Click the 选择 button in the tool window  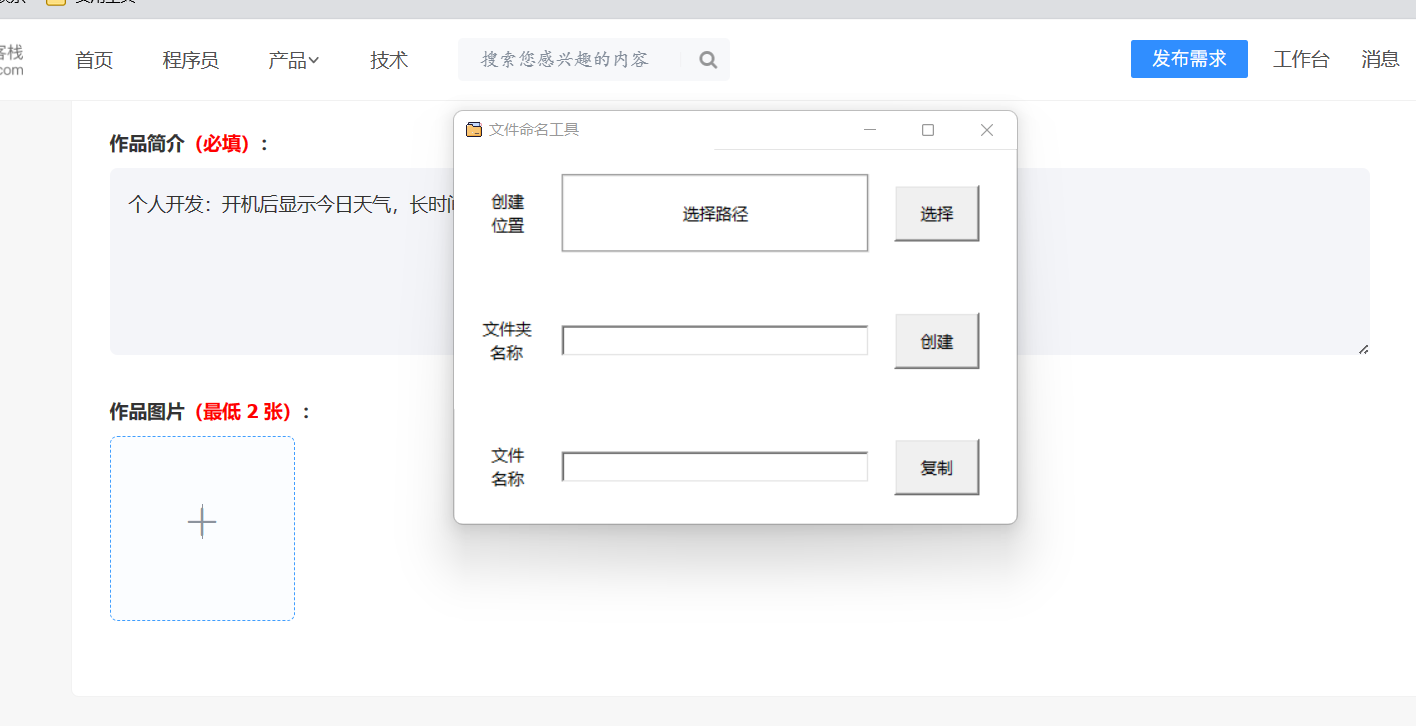(937, 213)
